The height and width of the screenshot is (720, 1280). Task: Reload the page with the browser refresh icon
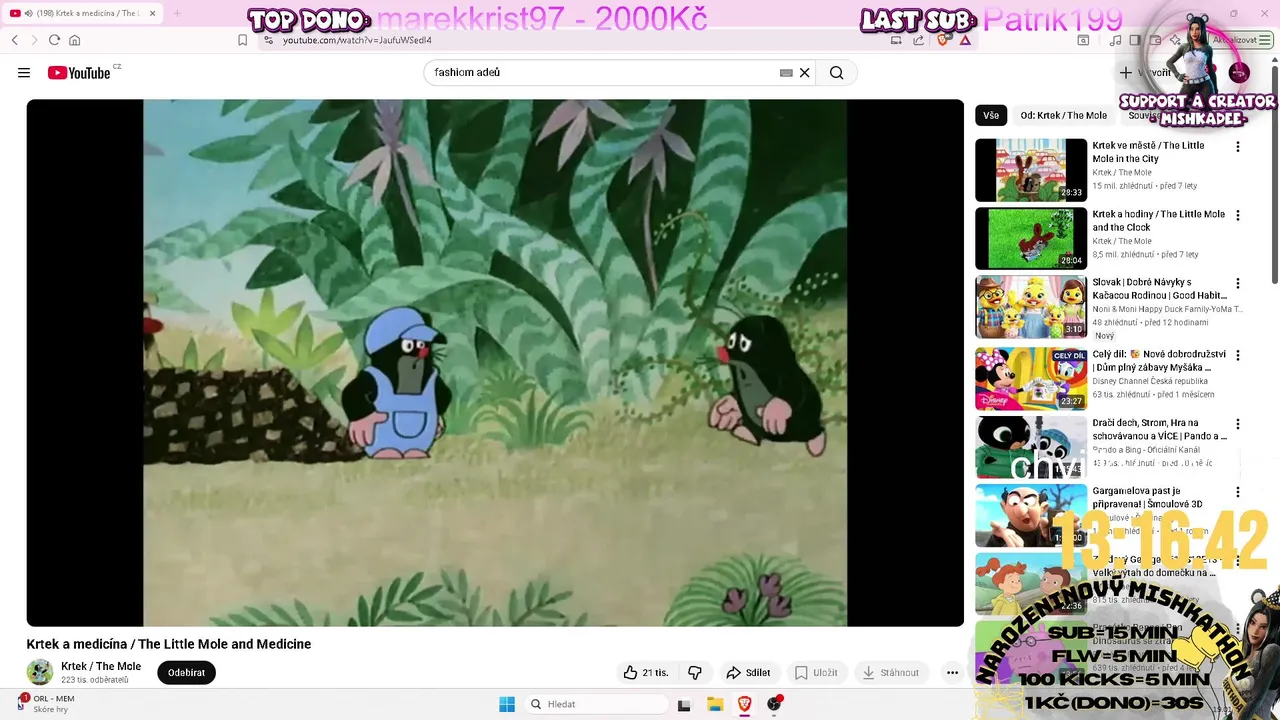pyautogui.click(x=54, y=40)
